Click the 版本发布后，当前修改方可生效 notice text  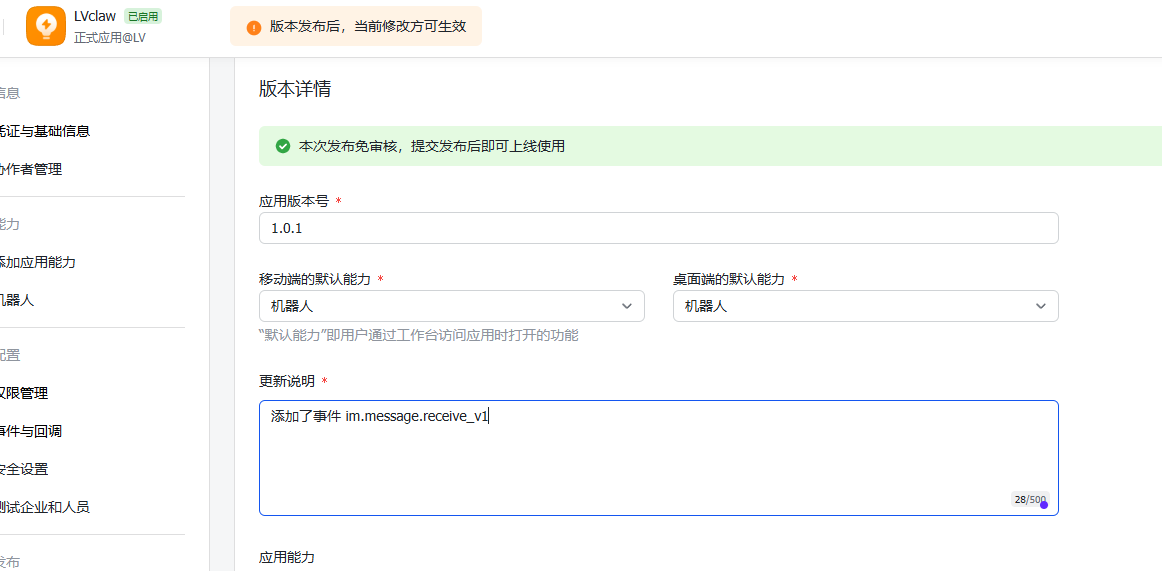[367, 27]
